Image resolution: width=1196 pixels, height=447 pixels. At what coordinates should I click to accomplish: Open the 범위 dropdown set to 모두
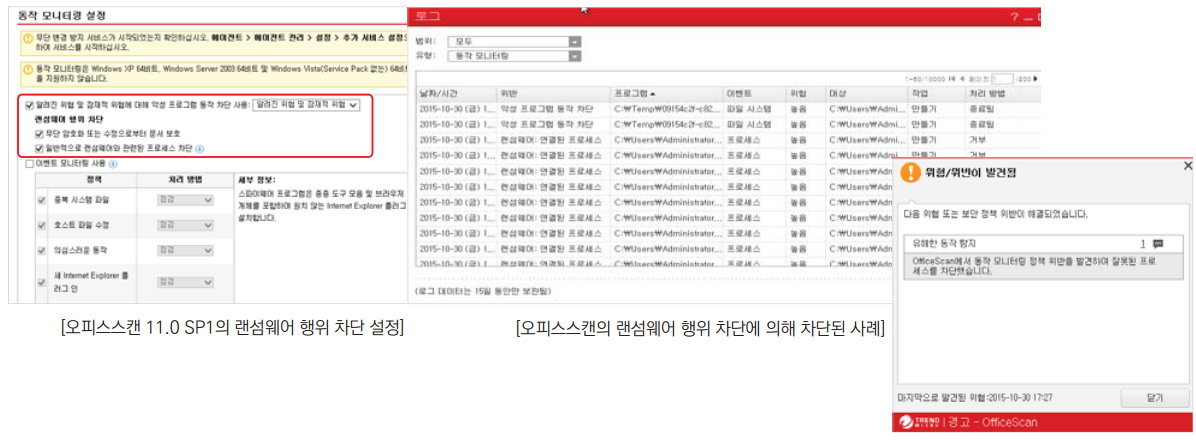[x=513, y=41]
